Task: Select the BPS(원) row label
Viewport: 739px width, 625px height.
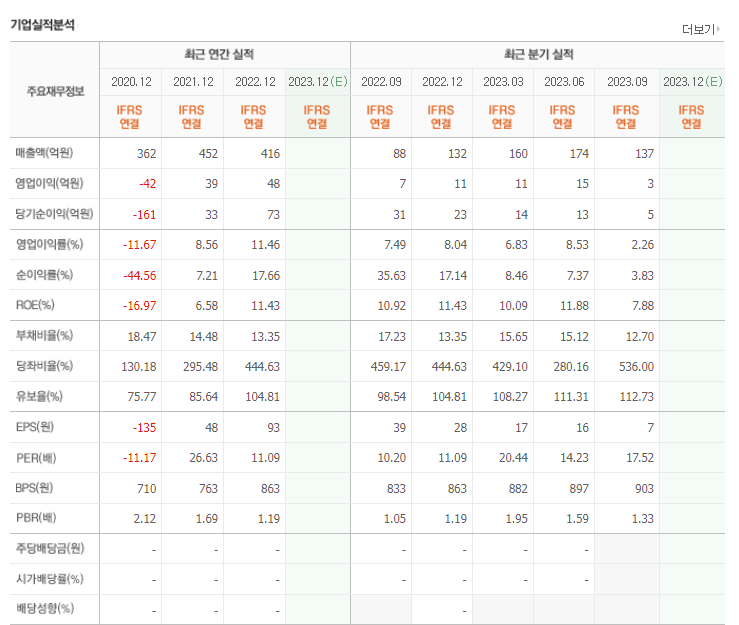Action: pyautogui.click(x=34, y=487)
